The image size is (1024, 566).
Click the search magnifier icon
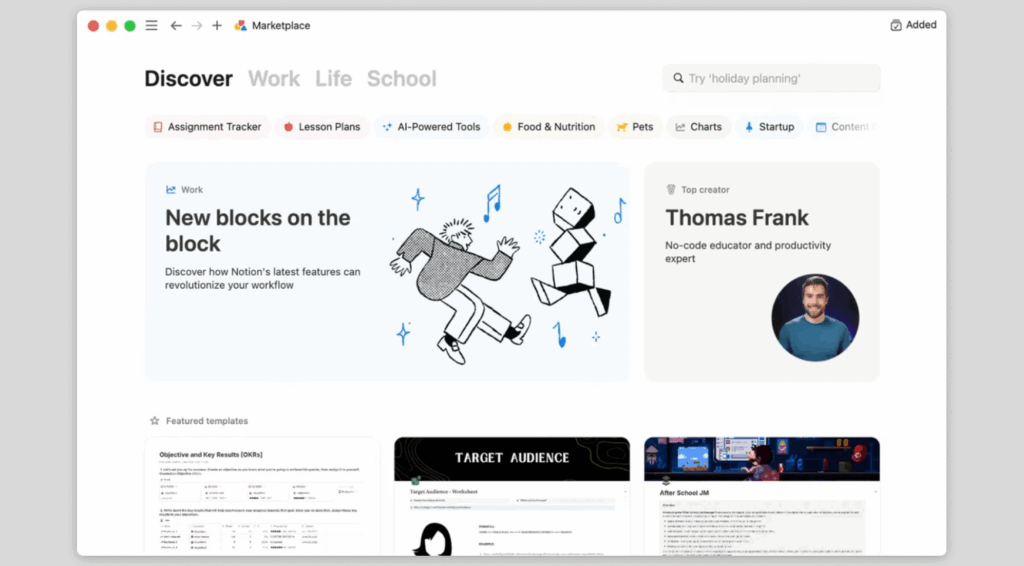[677, 78]
